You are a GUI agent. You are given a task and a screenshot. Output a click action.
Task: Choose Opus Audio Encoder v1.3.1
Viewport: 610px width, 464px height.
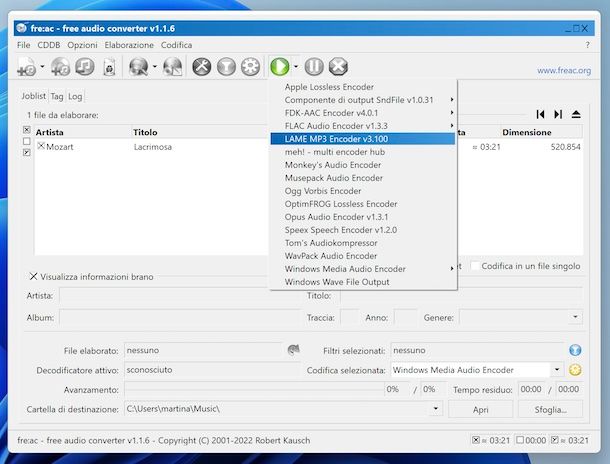tap(363, 217)
